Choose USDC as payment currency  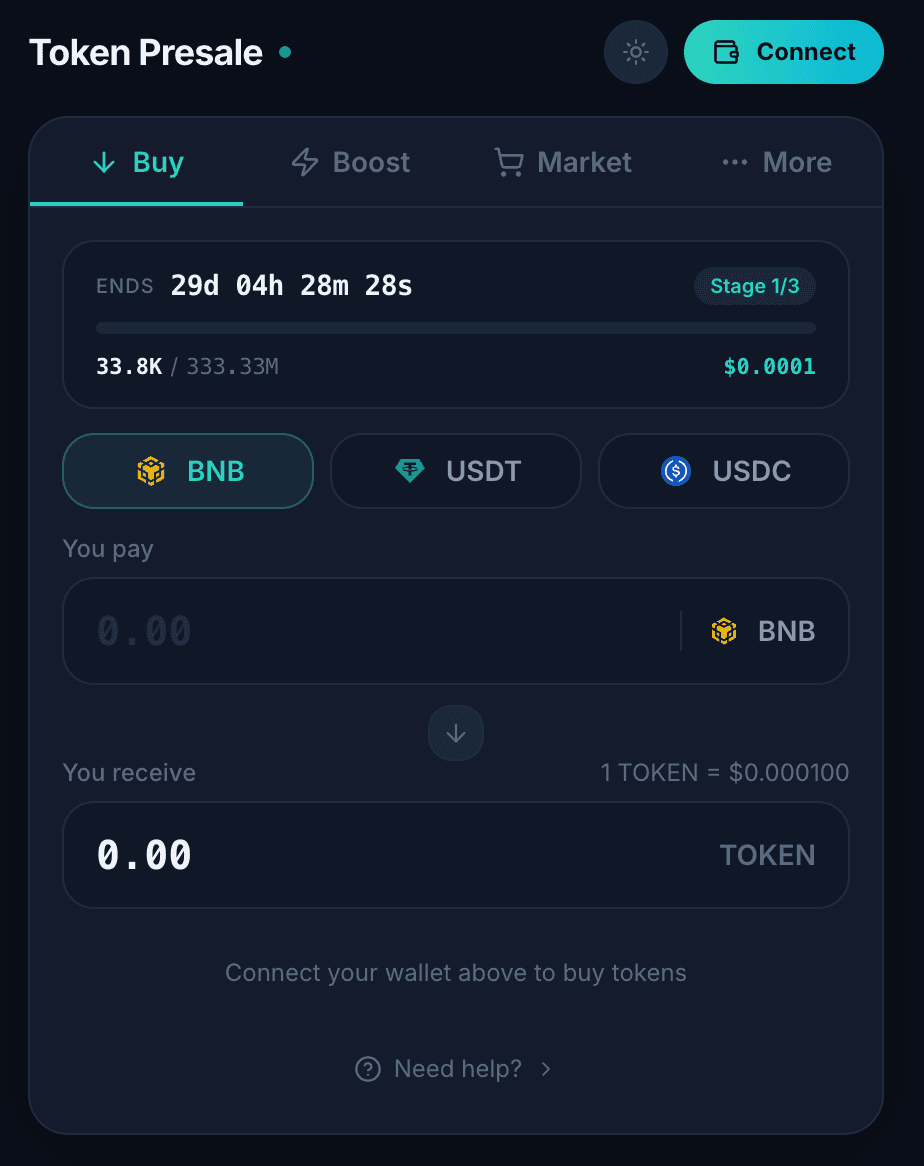click(x=724, y=471)
